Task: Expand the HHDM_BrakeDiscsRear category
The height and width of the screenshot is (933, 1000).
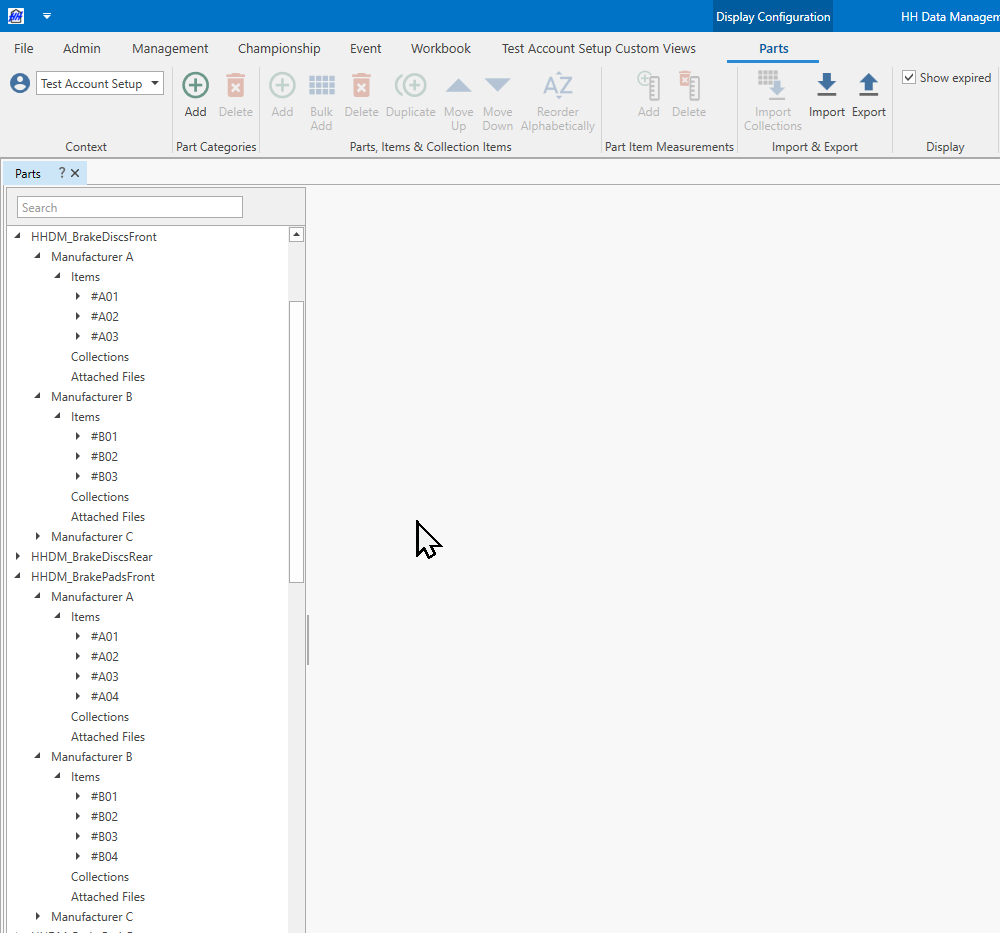Action: 18,557
